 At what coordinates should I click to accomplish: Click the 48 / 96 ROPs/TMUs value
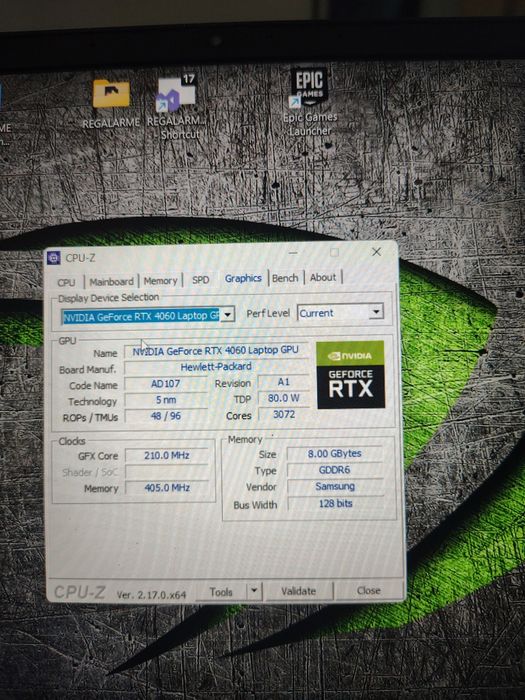pyautogui.click(x=166, y=416)
